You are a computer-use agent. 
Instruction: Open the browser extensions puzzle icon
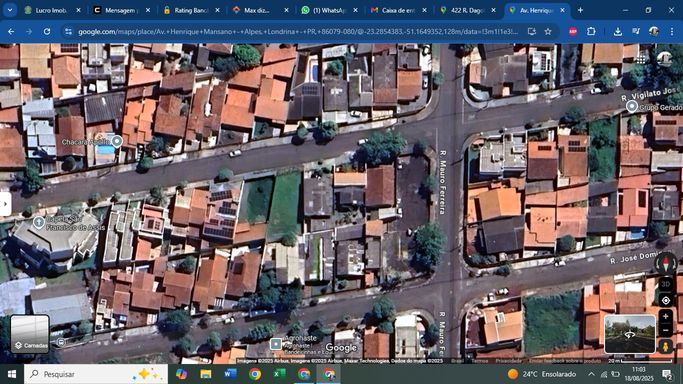coord(591,31)
